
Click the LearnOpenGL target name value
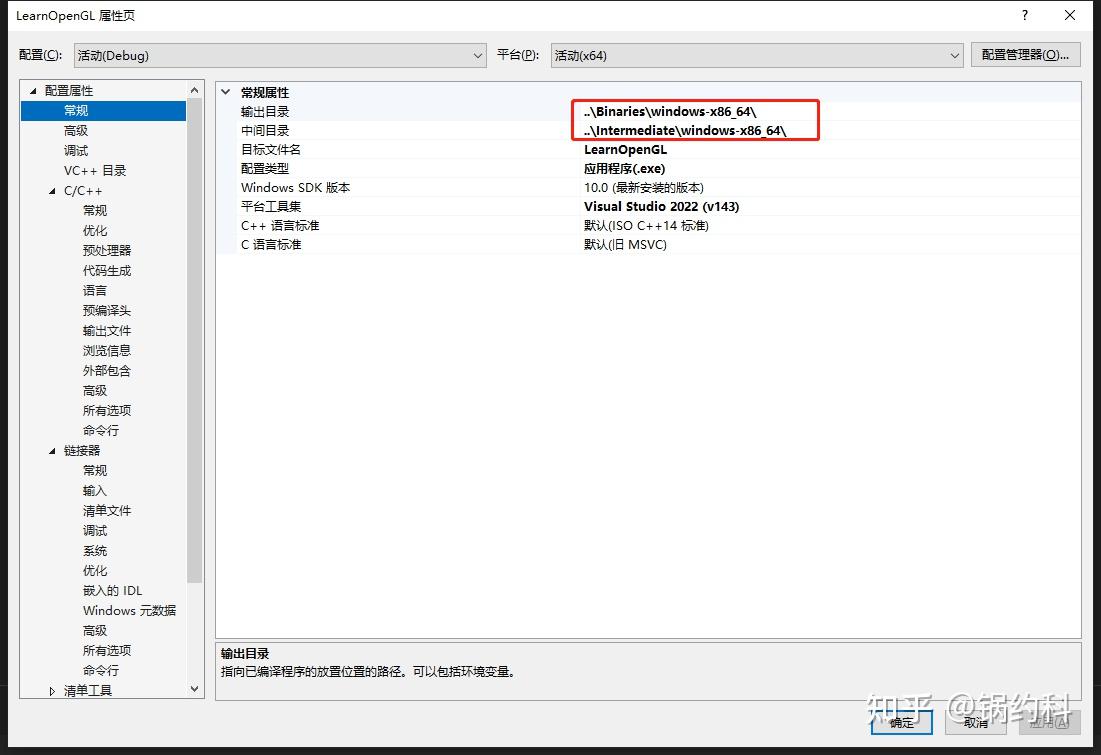click(x=626, y=150)
